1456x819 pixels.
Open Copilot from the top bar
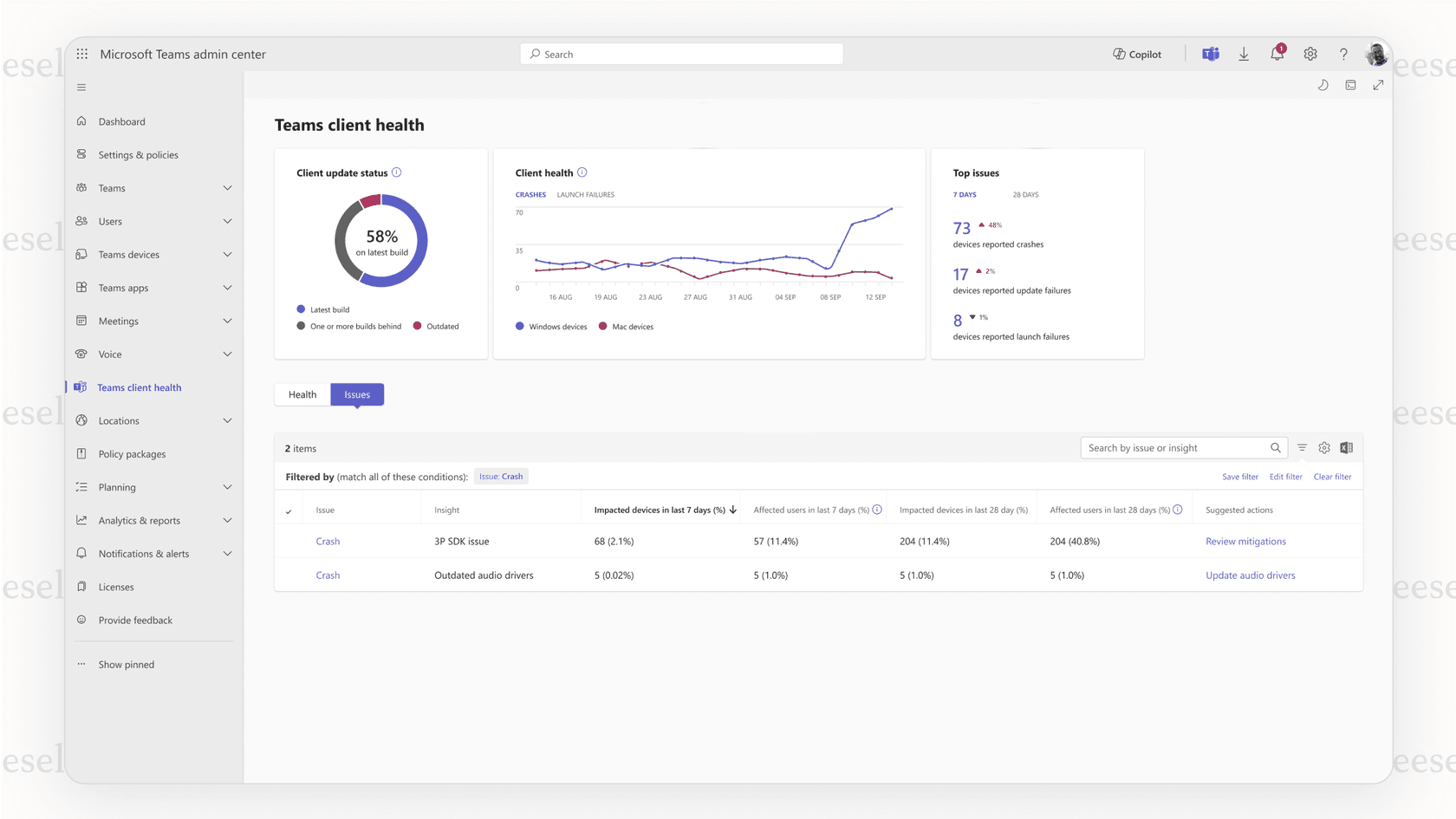(x=1136, y=54)
